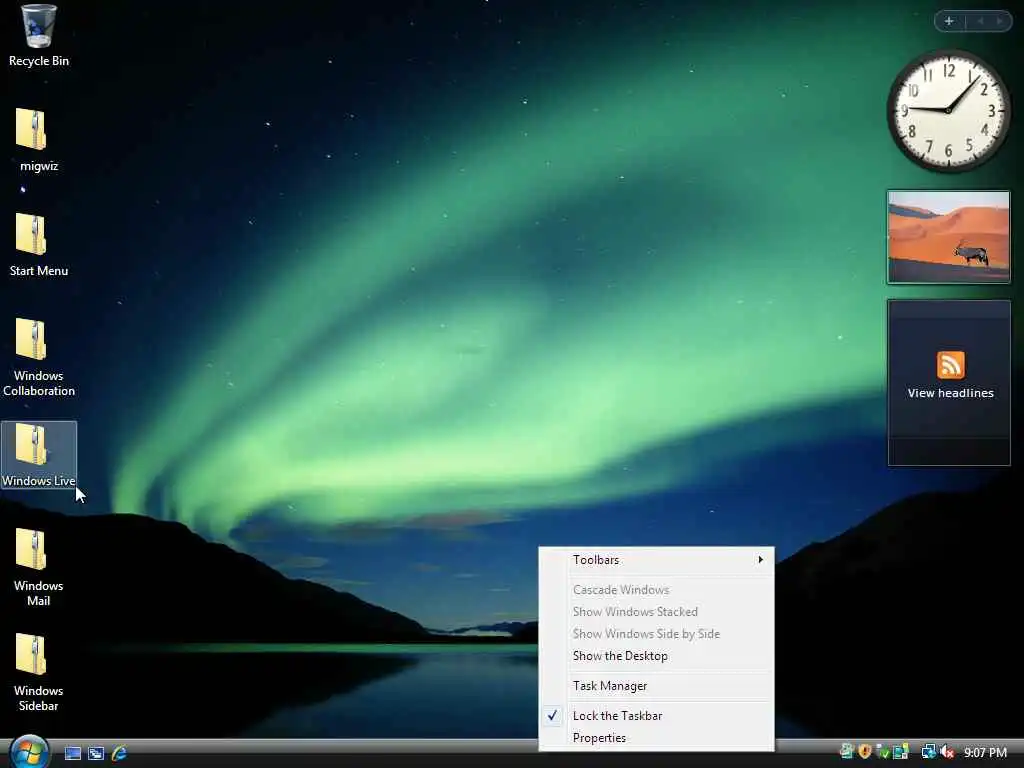Open the Windows Start orb
This screenshot has width=1024, height=768.
(x=29, y=752)
